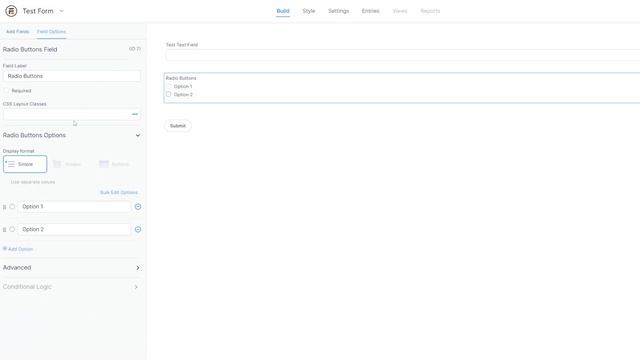The image size is (640, 360).
Task: Open the Style tab
Action: (x=309, y=11)
